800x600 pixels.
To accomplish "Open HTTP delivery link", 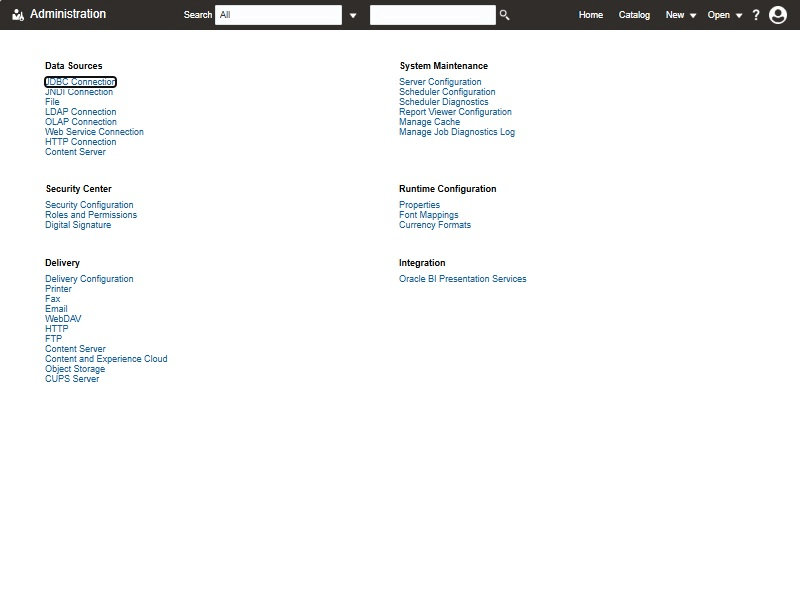I will (x=56, y=329).
